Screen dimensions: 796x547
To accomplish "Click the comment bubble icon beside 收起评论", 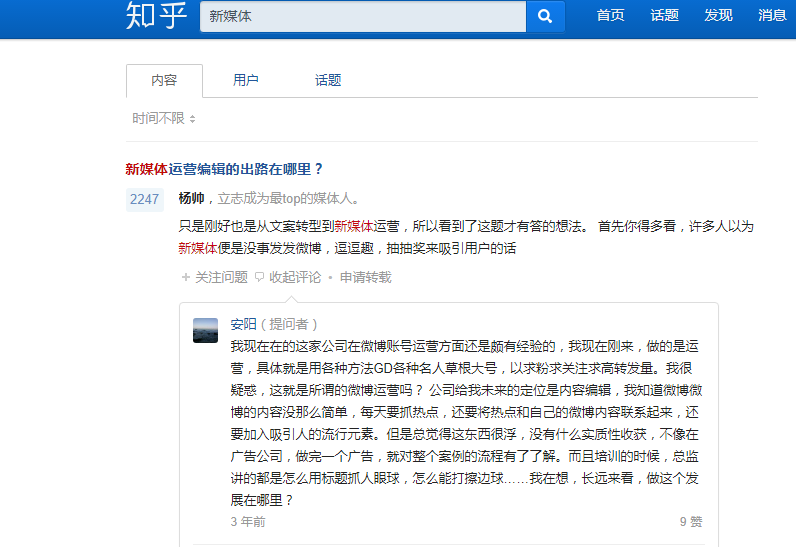I will click(259, 277).
